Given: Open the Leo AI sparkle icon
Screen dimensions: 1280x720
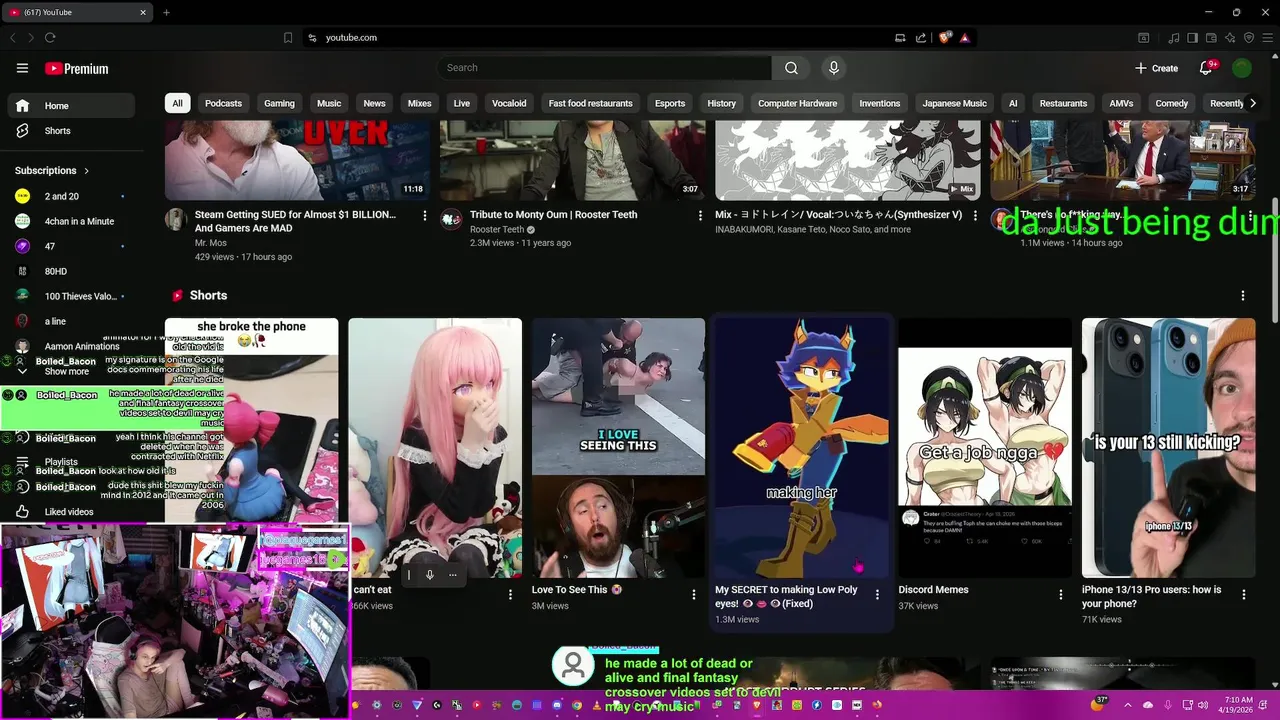Looking at the screenshot, I should tap(1230, 38).
